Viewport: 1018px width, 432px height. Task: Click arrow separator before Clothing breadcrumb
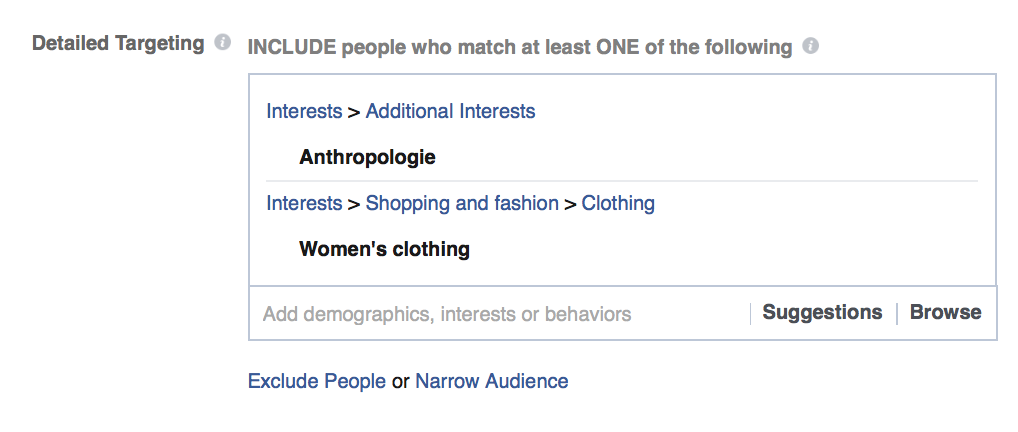570,204
